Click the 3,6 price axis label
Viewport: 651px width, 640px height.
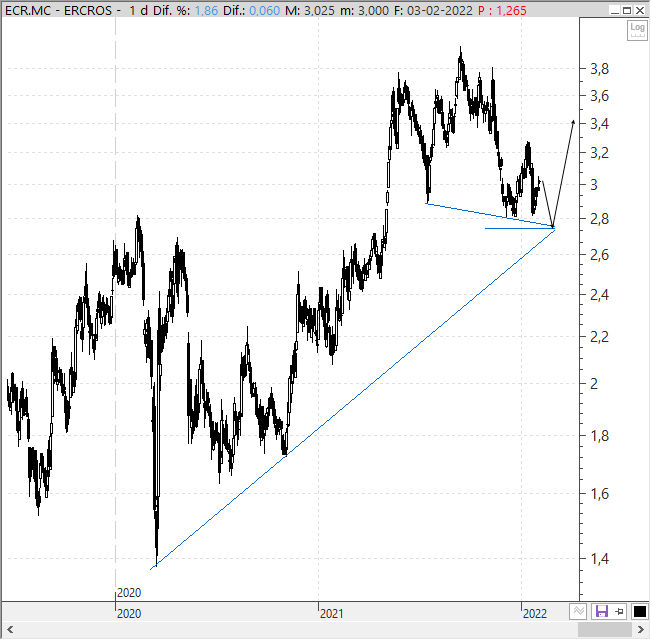coord(600,96)
